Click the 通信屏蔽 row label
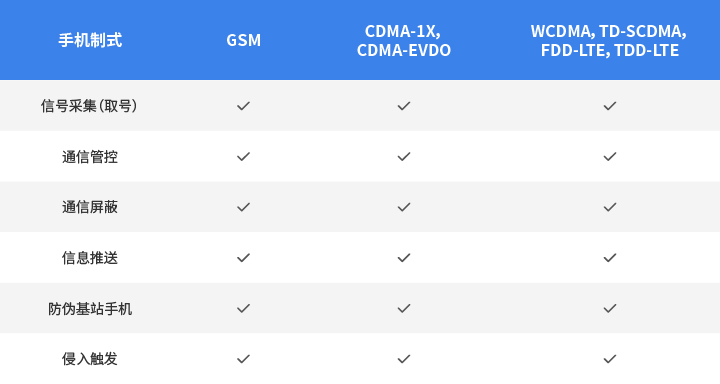The width and height of the screenshot is (720, 384). click(x=90, y=207)
